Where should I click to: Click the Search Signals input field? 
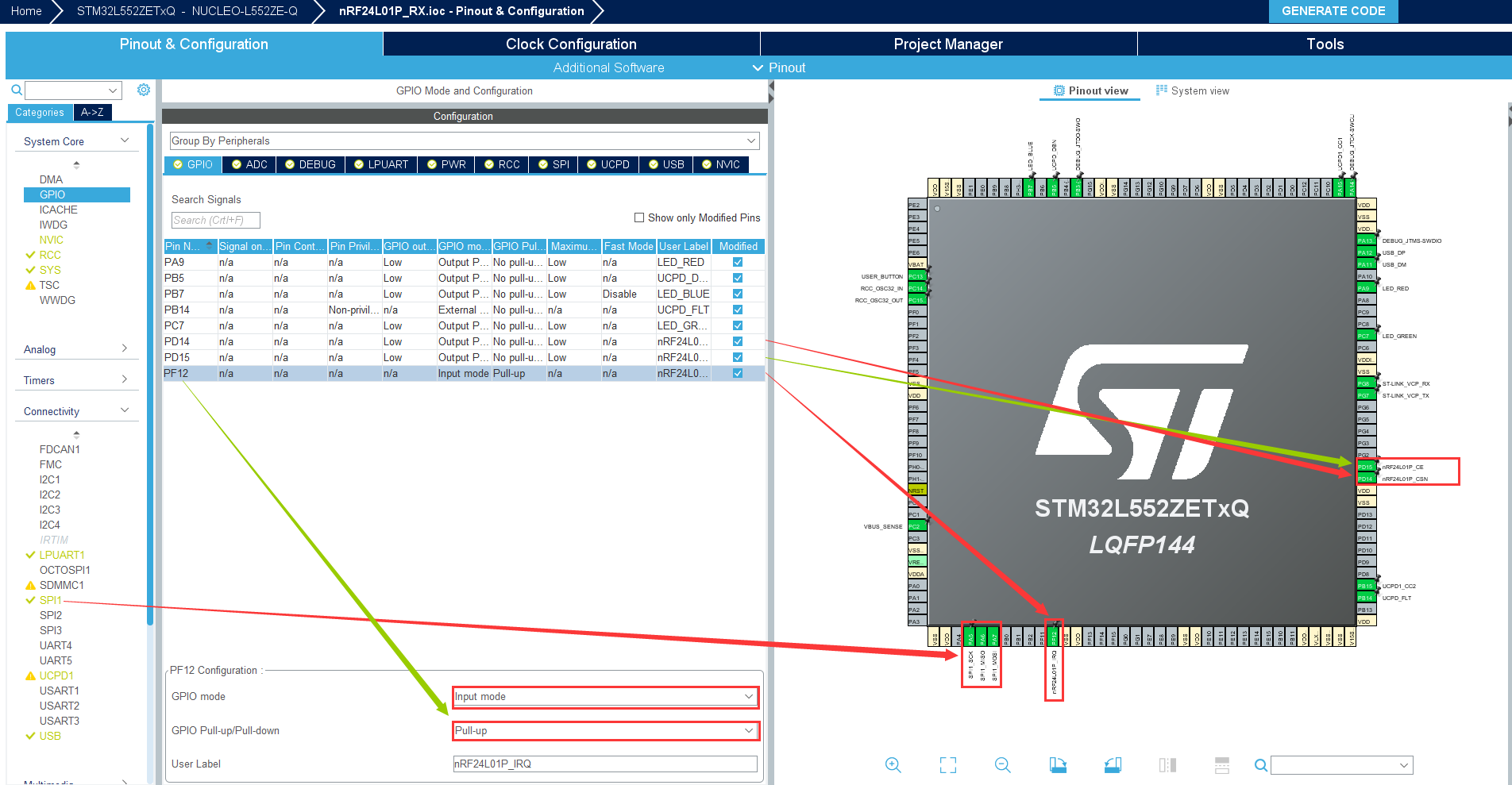216,220
